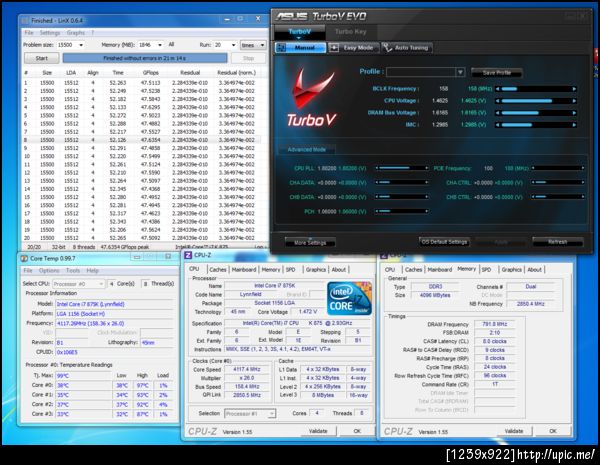Open the About tab in CPU-Z CPU window
Screen dimensions: 600x465
pyautogui.click(x=339, y=270)
